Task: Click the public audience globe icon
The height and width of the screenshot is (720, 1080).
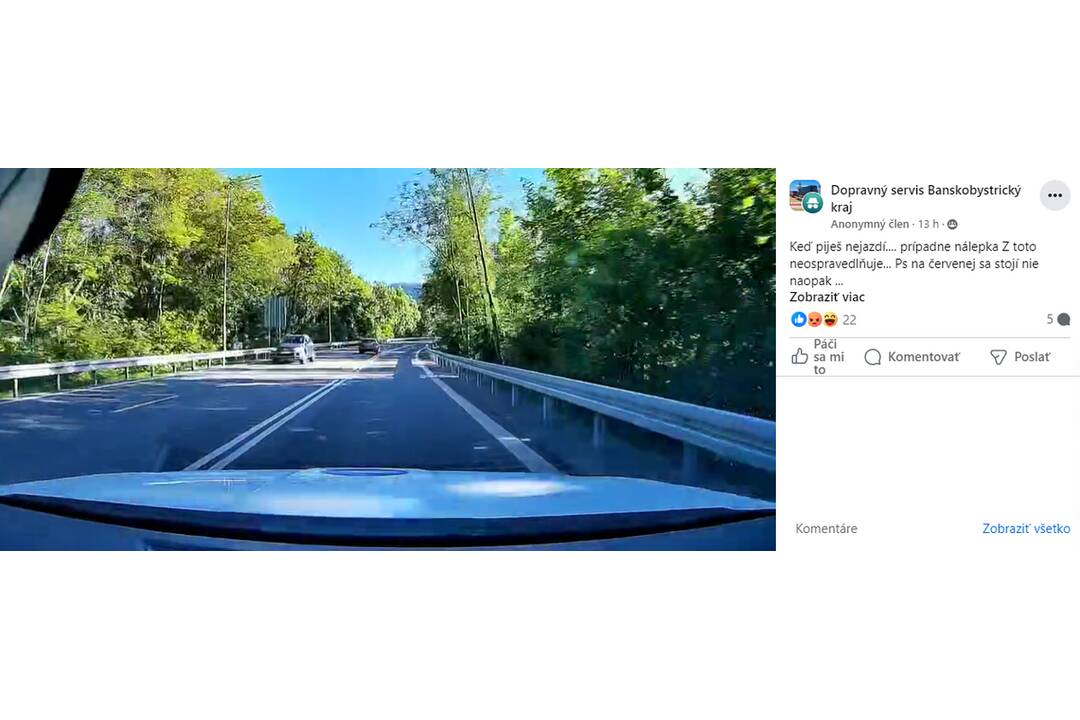Action: [953, 225]
